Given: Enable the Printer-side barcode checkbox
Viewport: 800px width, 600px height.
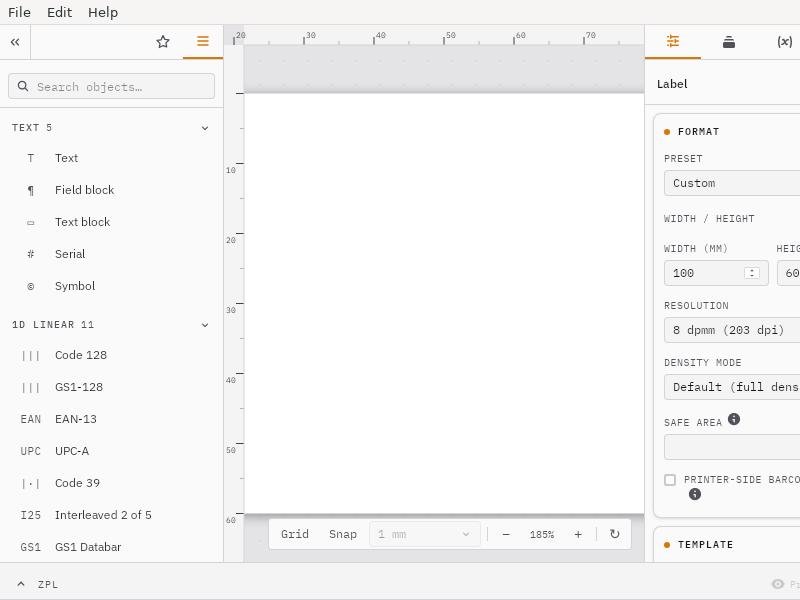Looking at the screenshot, I should (670, 480).
